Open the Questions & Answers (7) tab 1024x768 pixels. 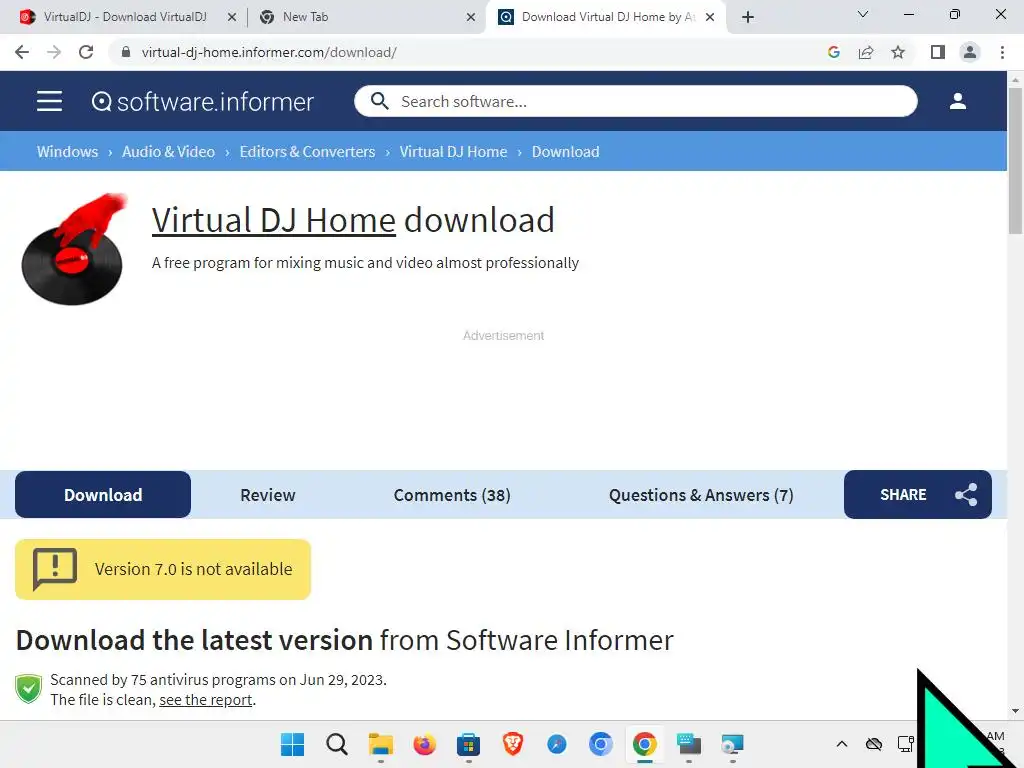701,495
